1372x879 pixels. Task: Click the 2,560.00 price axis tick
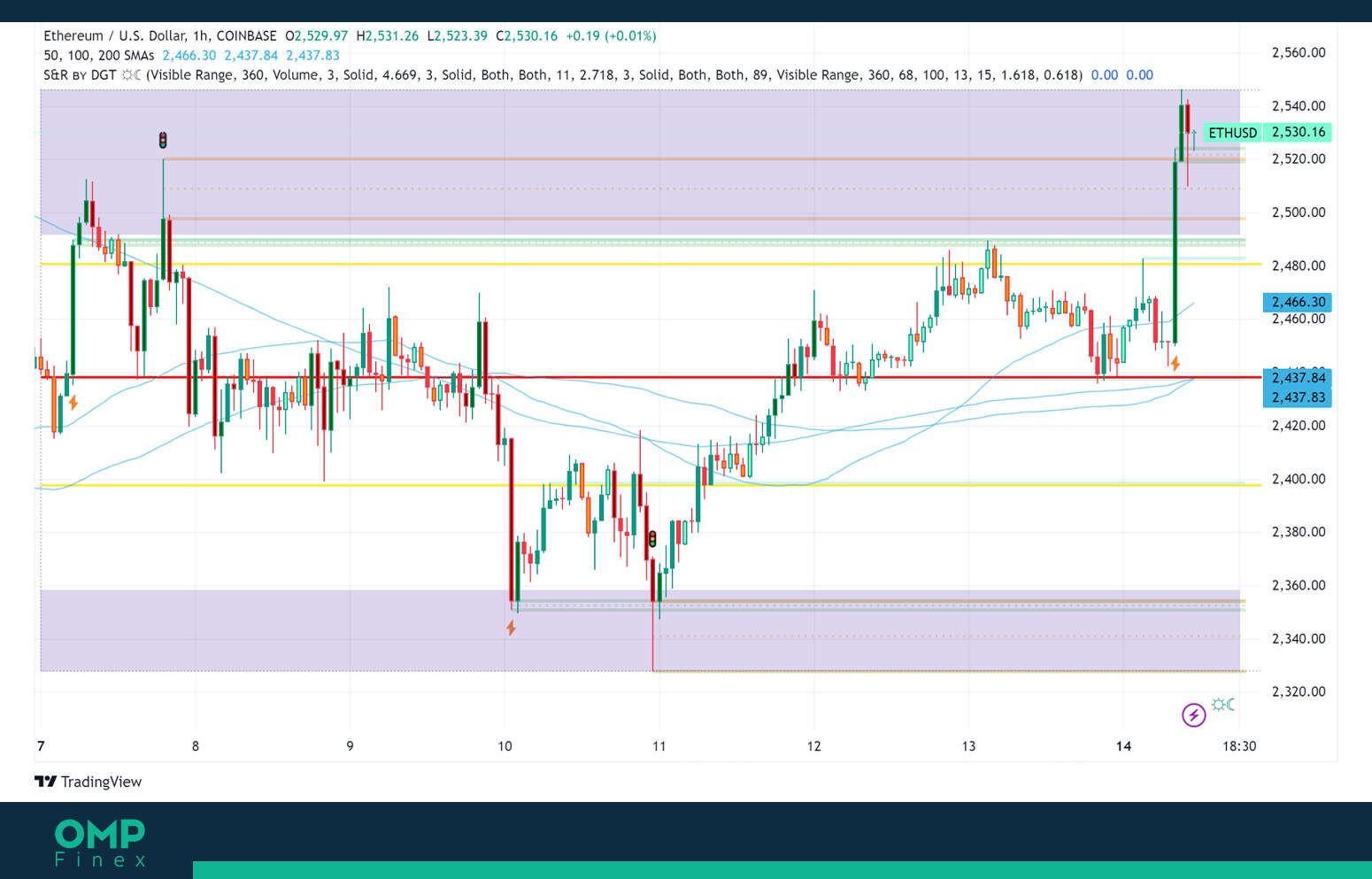click(x=1299, y=52)
